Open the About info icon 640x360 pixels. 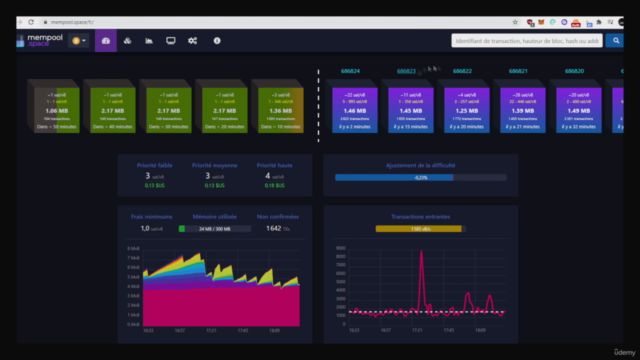[x=217, y=41]
